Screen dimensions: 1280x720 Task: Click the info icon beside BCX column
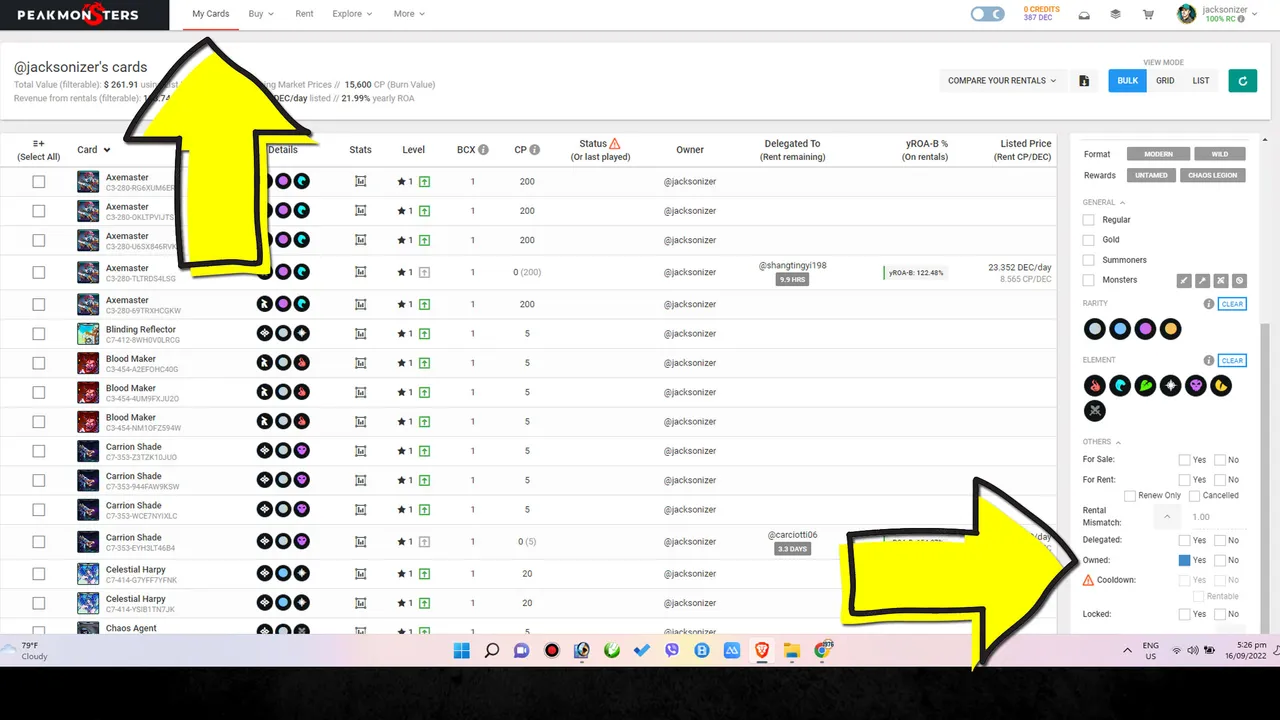(484, 150)
